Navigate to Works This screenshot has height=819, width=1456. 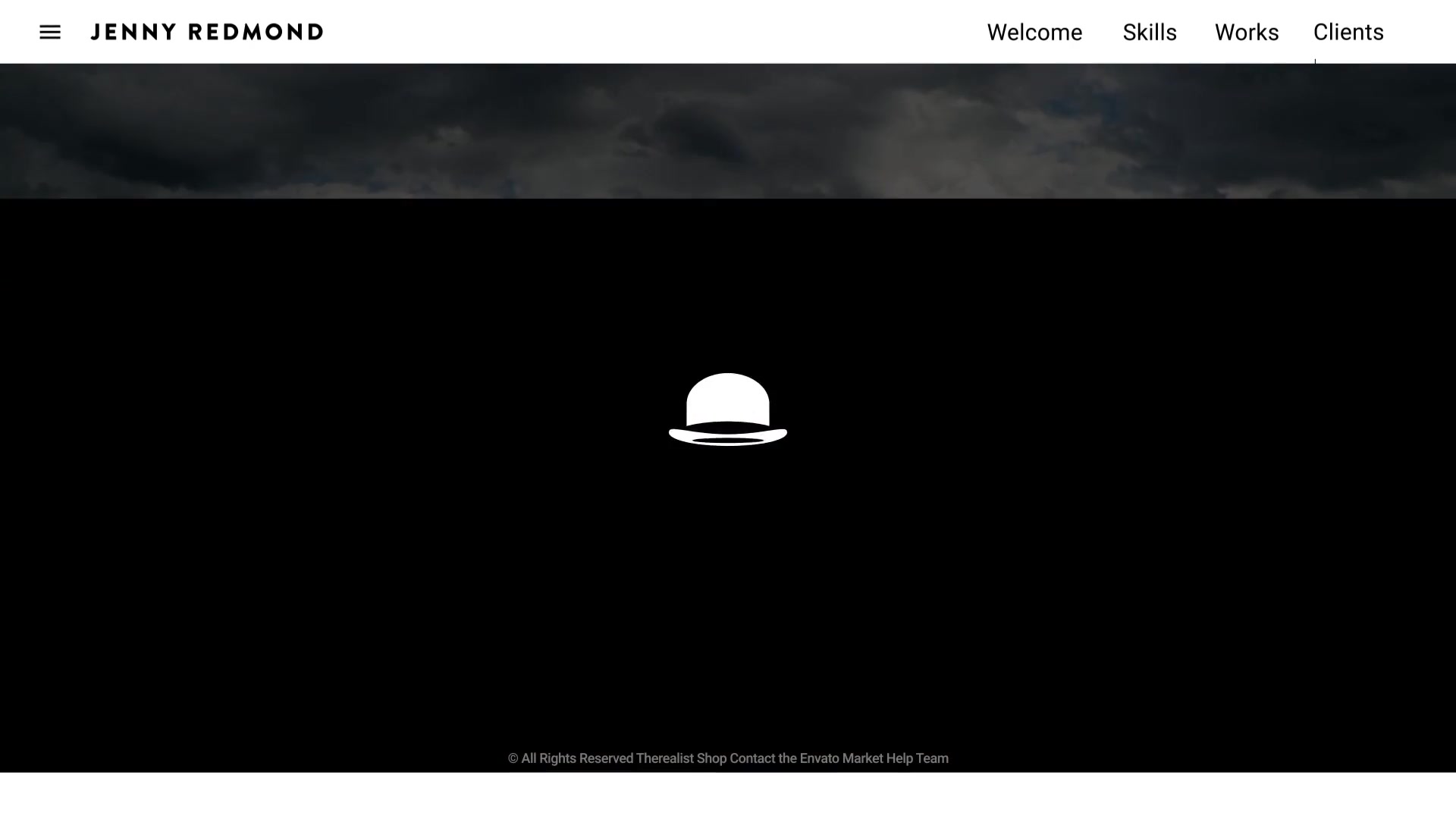tap(1247, 33)
